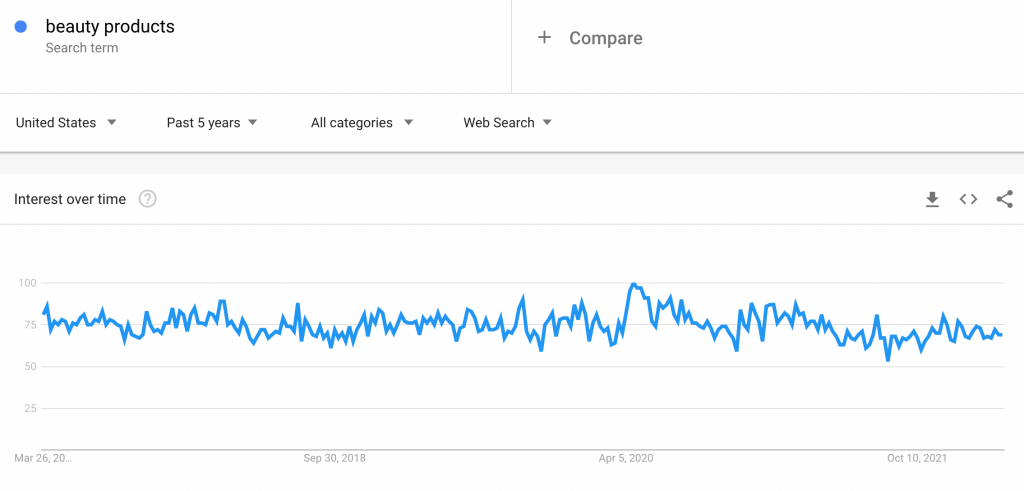Click the Interest over time heading
Image resolution: width=1024 pixels, height=491 pixels.
(x=70, y=199)
